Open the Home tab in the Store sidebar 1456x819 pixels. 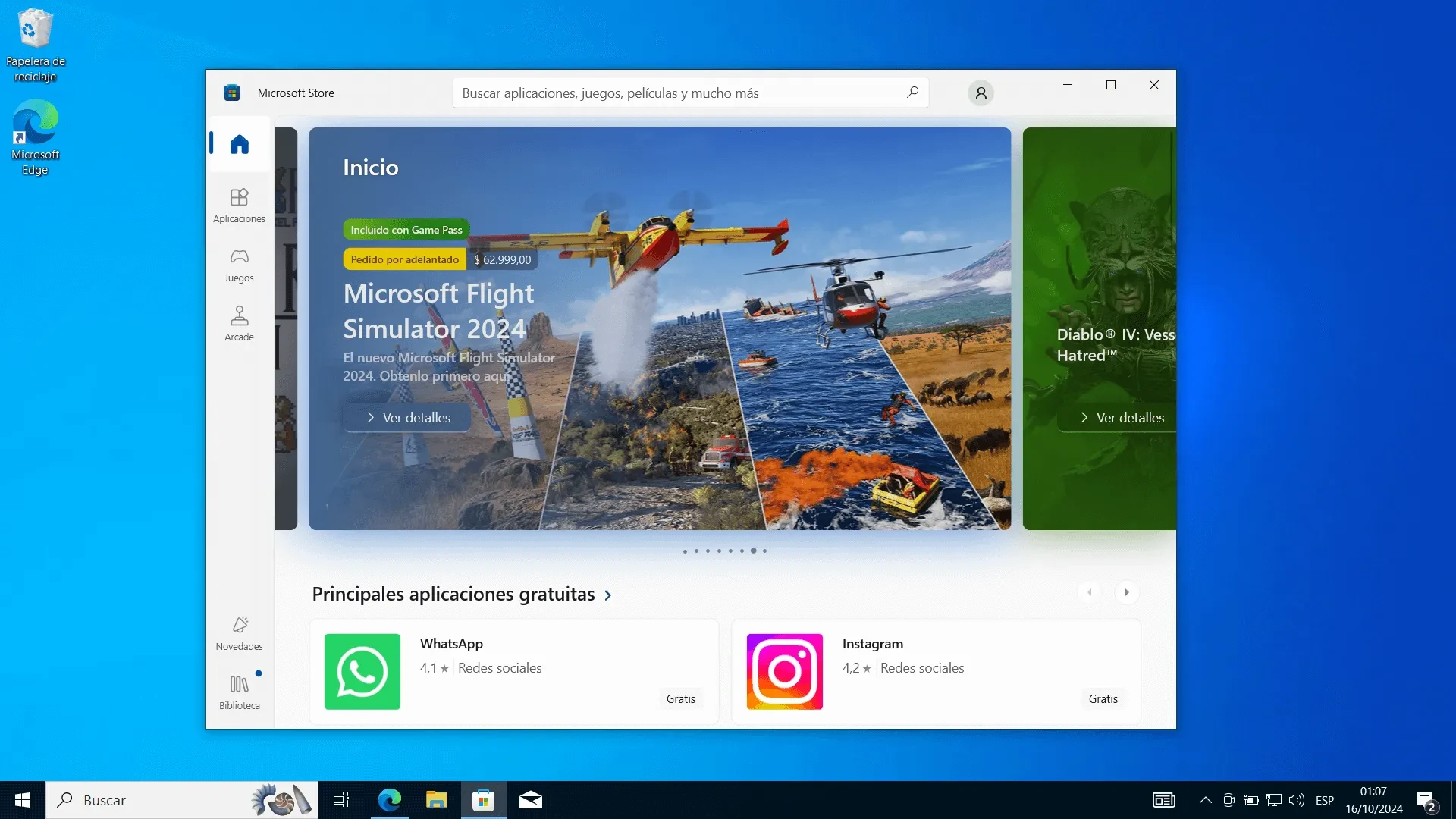click(240, 144)
